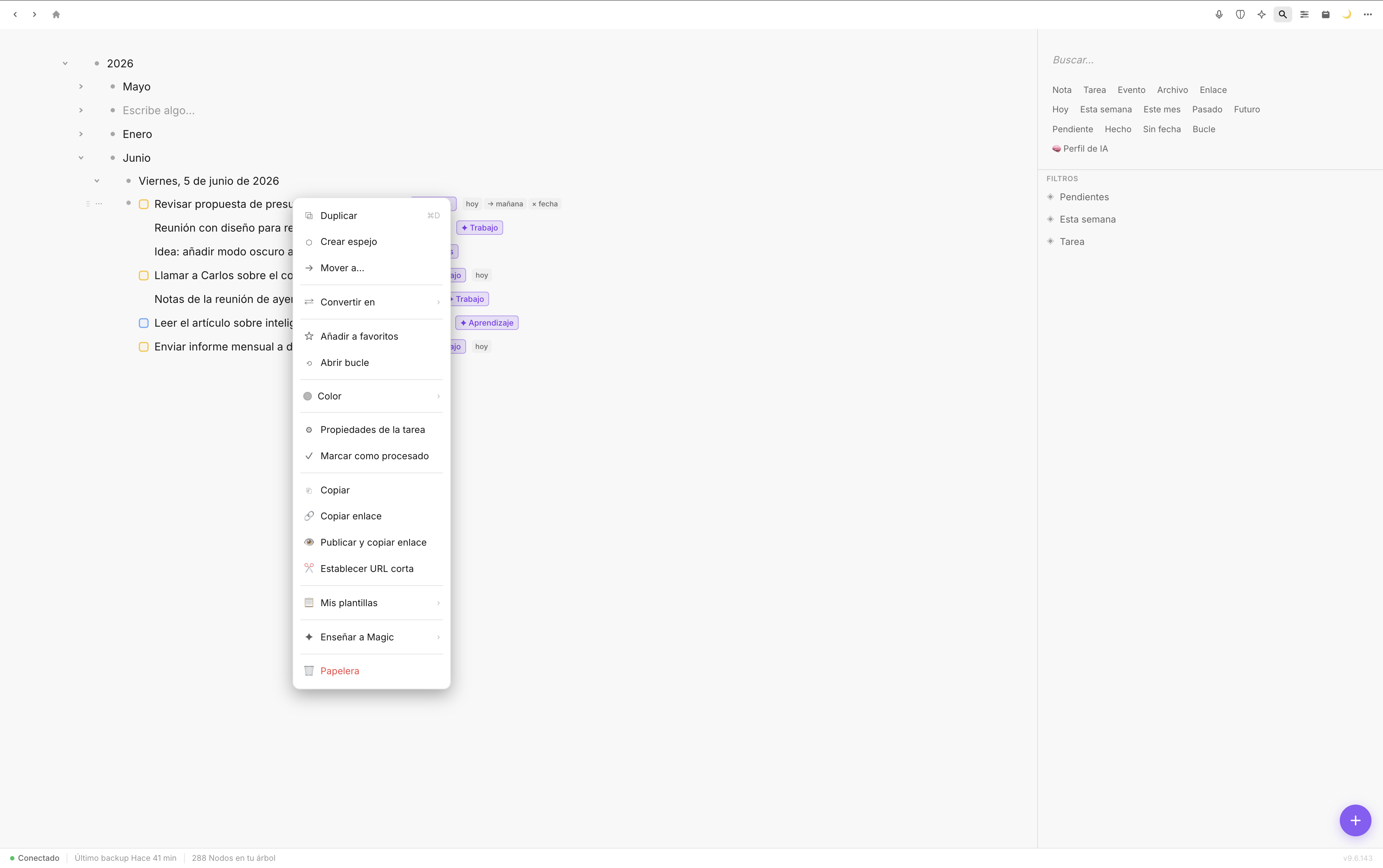Go forward with the right arrow
The width and height of the screenshot is (1383, 868).
click(x=35, y=14)
